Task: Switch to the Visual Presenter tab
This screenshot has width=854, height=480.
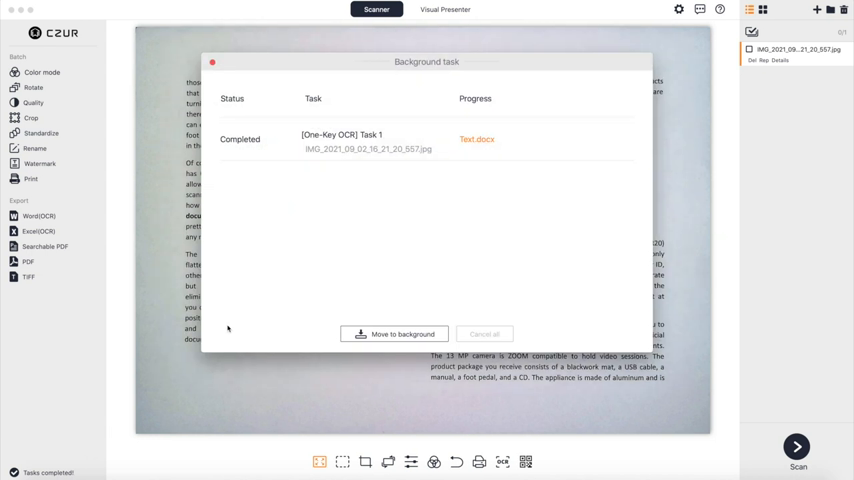Action: 445,9
